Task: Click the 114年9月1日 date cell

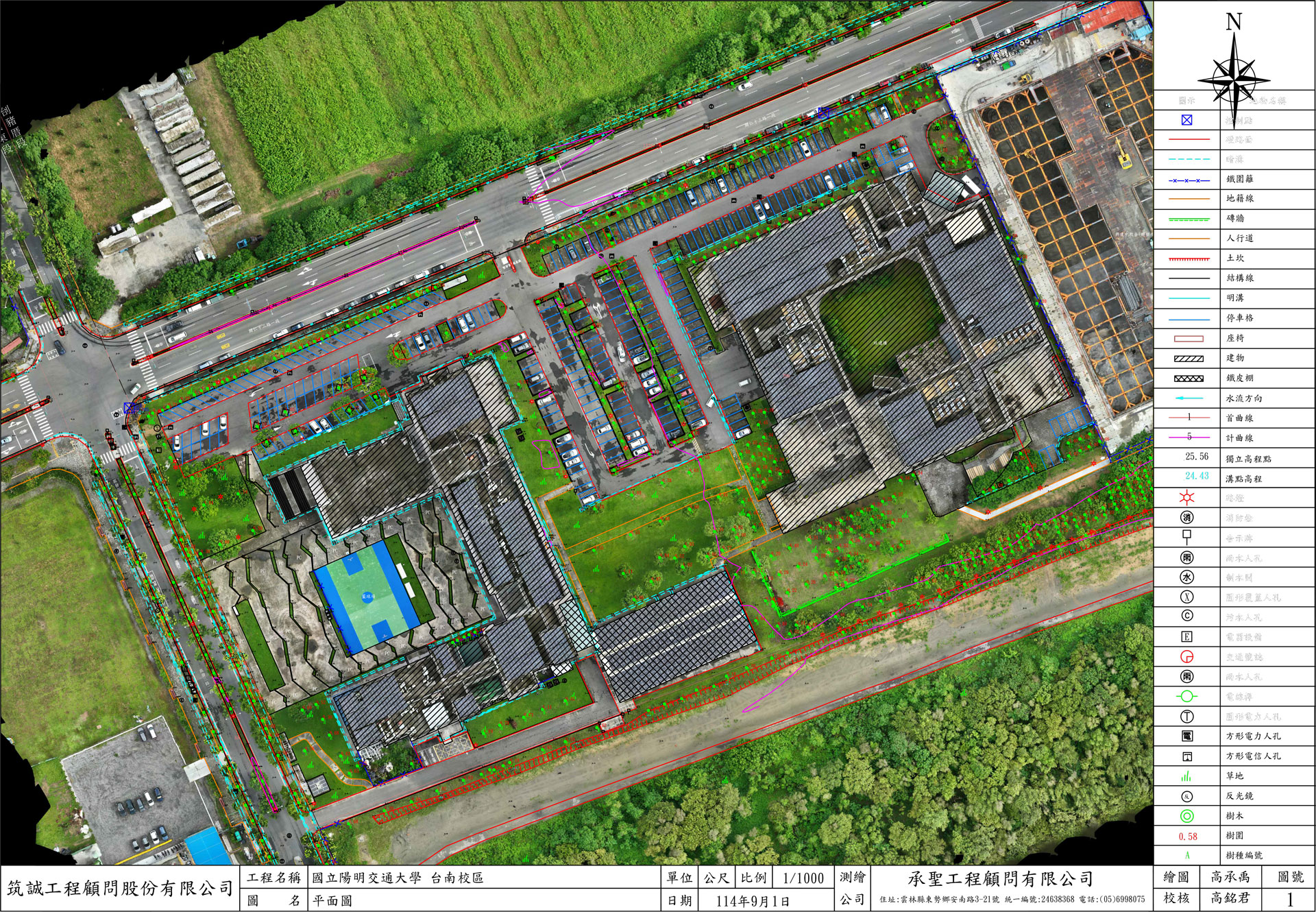Action: click(752, 901)
